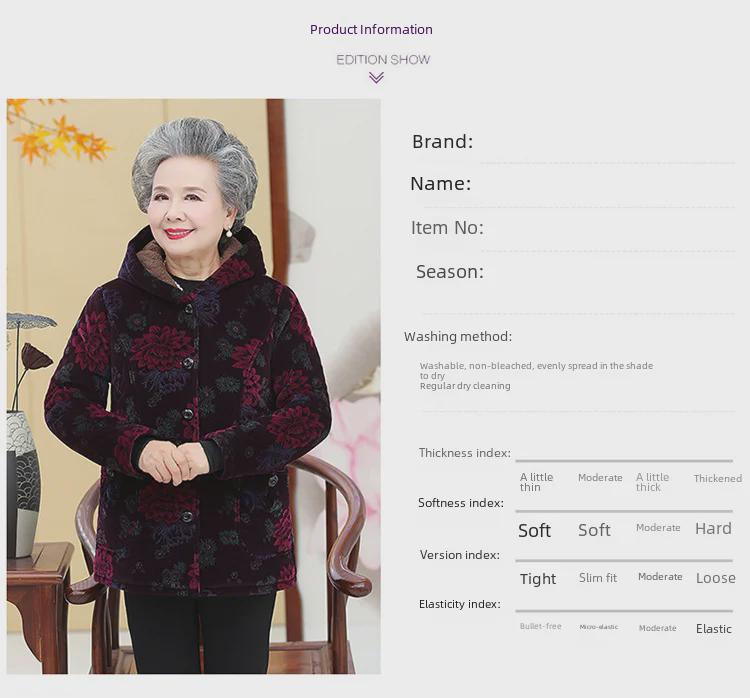The height and width of the screenshot is (698, 750).
Task: Choose the 'Loose' version option
Action: pos(715,578)
